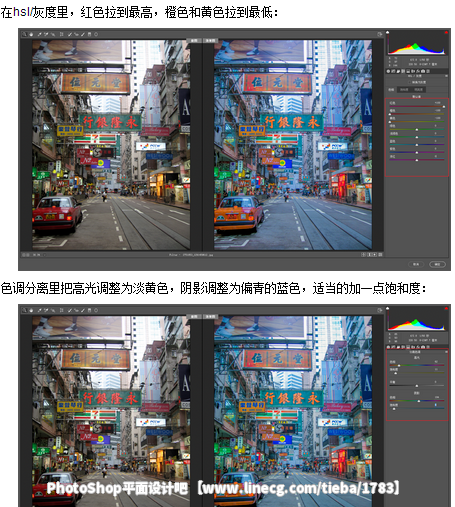This screenshot has width=455, height=507.
Task: Open Split Toning panel flyout menu in lower window
Action: 446,352
